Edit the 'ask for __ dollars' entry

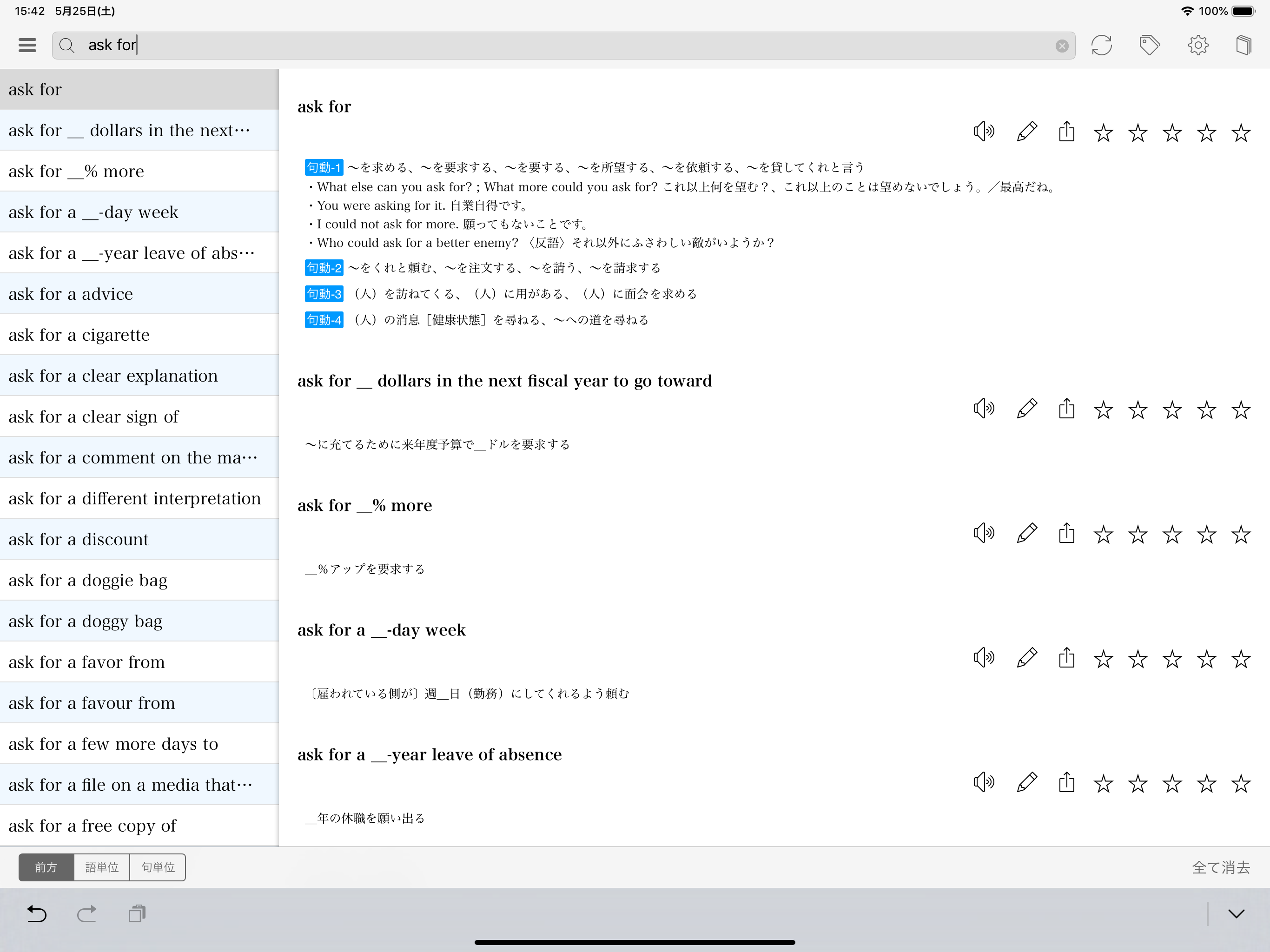coord(1026,408)
